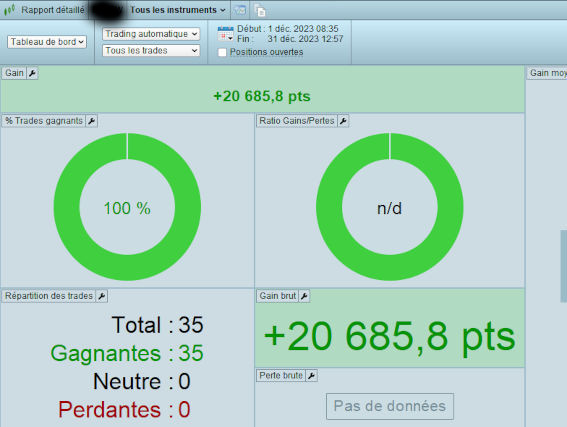Click the Pas de données box
Viewport: 567px width, 427px height.
pos(390,406)
